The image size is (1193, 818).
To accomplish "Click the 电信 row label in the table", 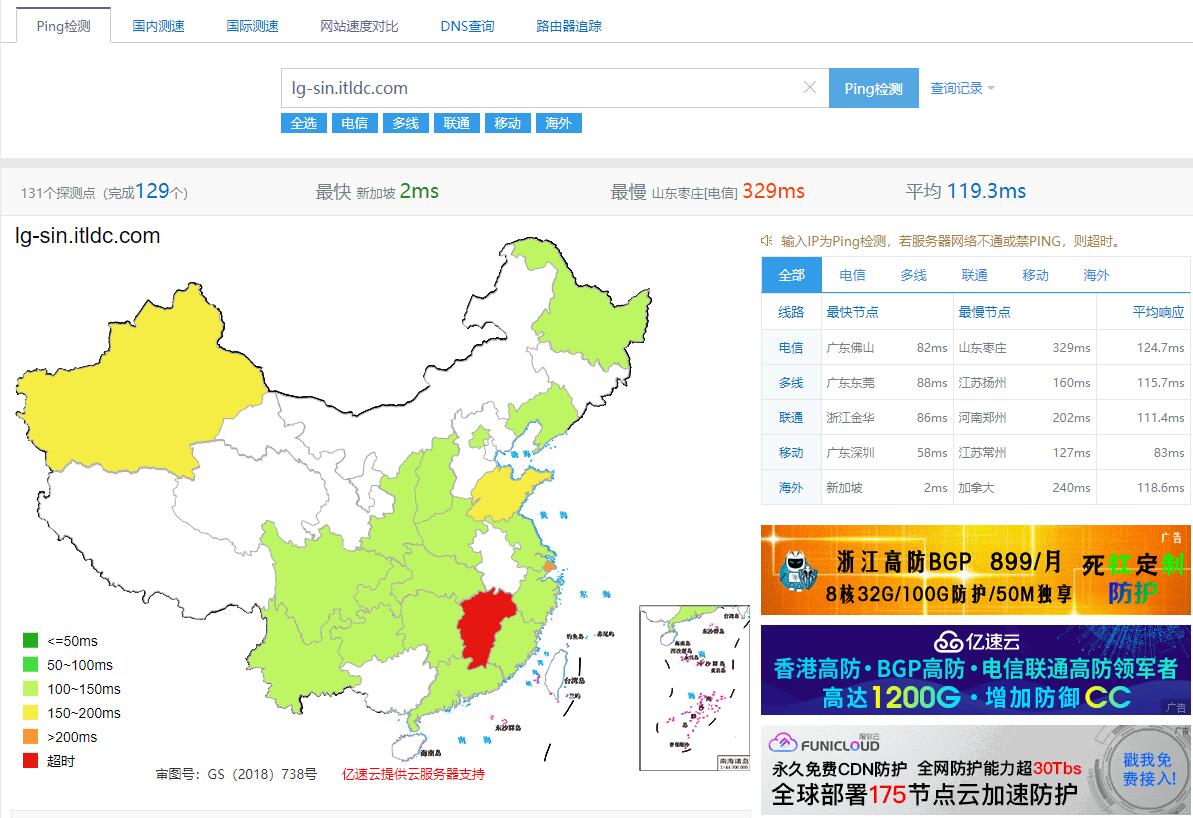I will (791, 348).
